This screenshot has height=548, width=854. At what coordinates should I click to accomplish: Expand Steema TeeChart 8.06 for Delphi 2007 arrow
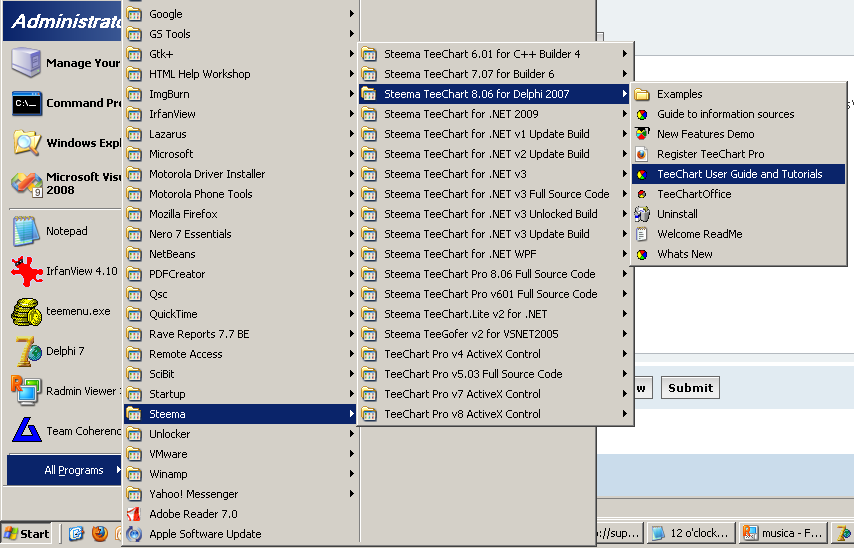click(624, 94)
